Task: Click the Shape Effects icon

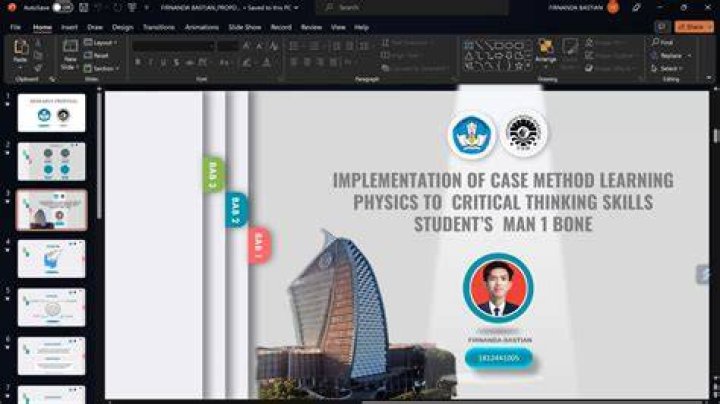Action: [x=589, y=68]
